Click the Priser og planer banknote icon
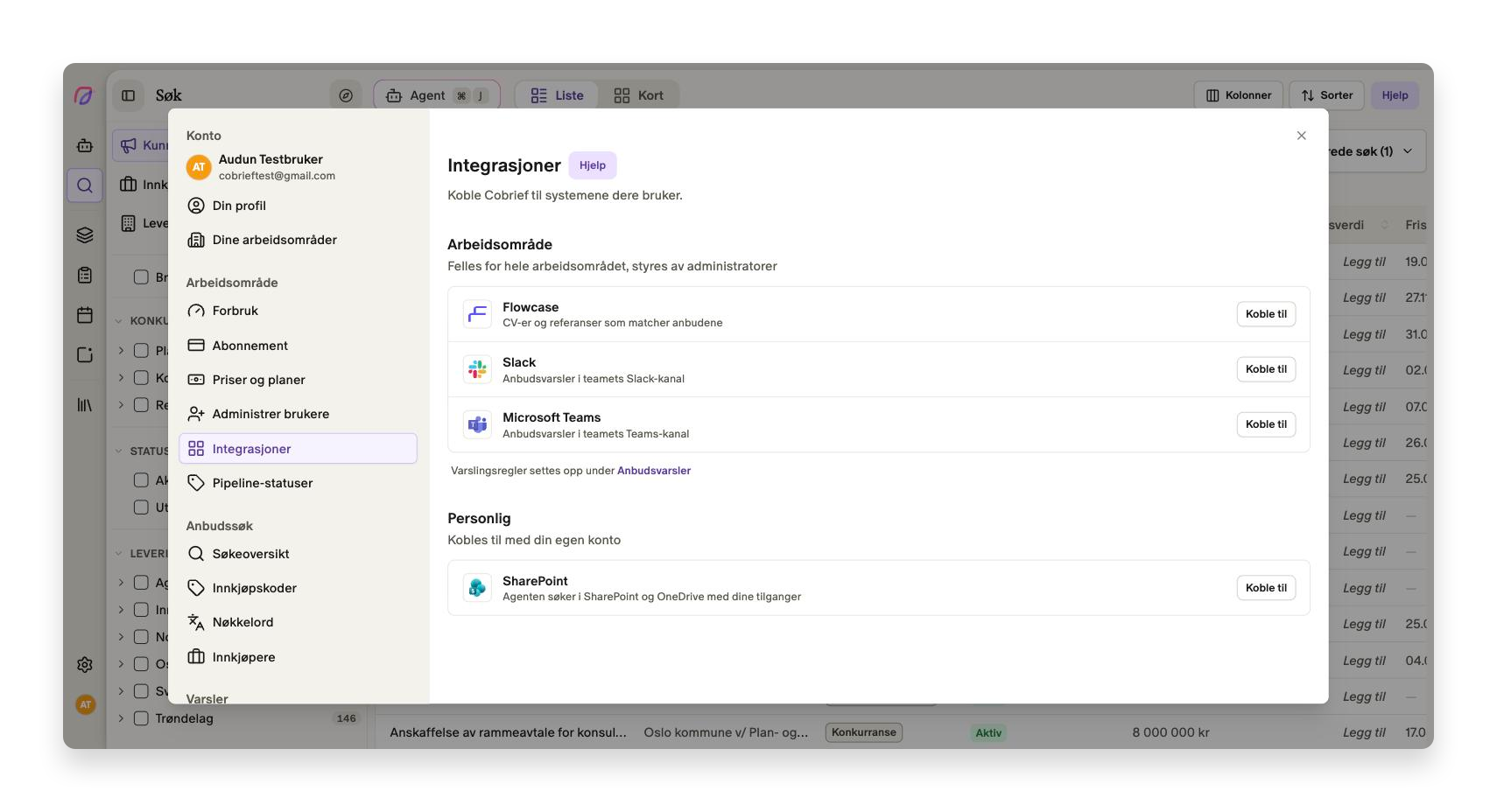 [196, 380]
